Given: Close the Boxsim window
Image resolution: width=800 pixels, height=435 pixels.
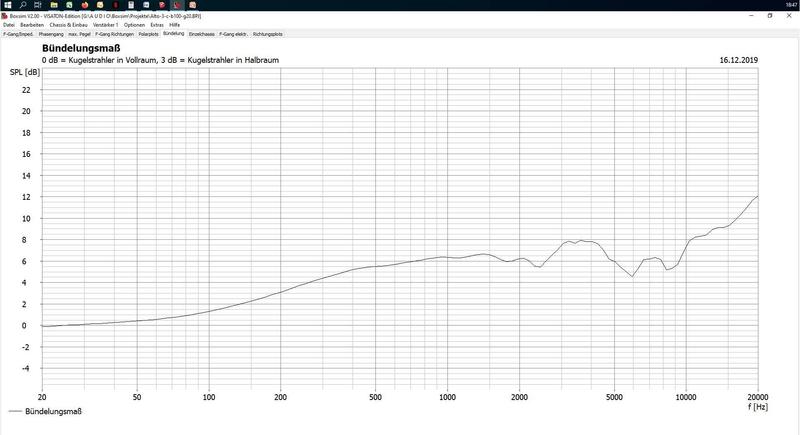Looking at the screenshot, I should coord(789,16).
